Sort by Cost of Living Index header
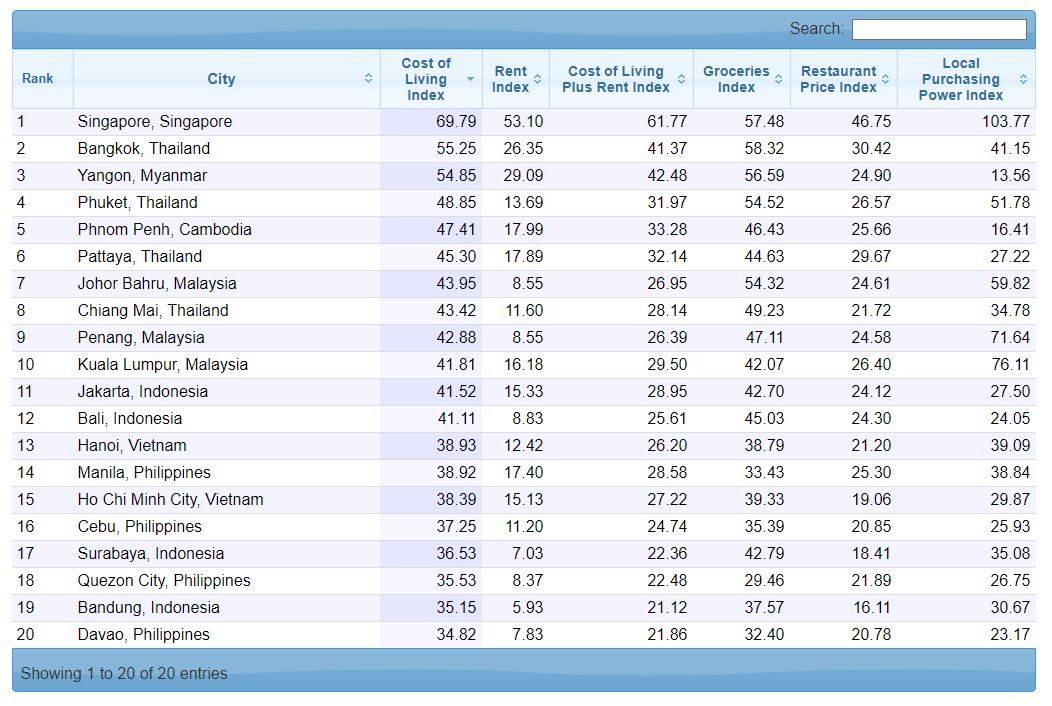This screenshot has width=1052, height=706. [x=431, y=79]
